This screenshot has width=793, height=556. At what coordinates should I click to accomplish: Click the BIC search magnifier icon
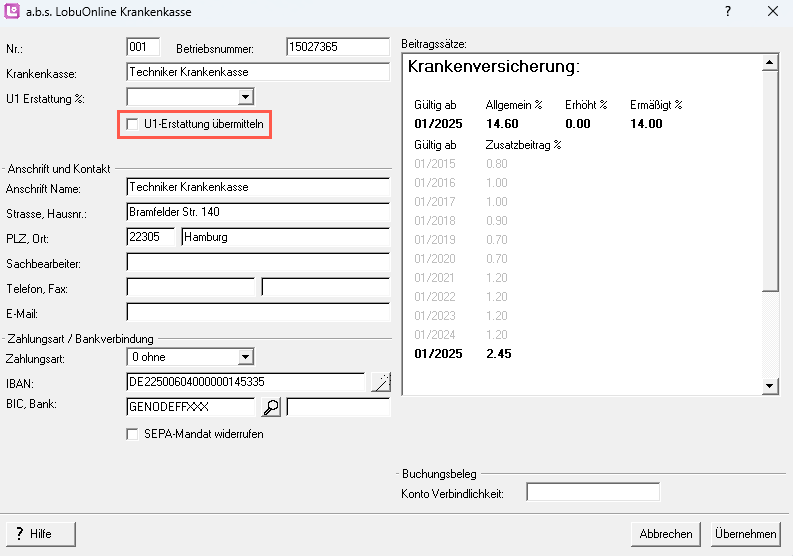(270, 407)
